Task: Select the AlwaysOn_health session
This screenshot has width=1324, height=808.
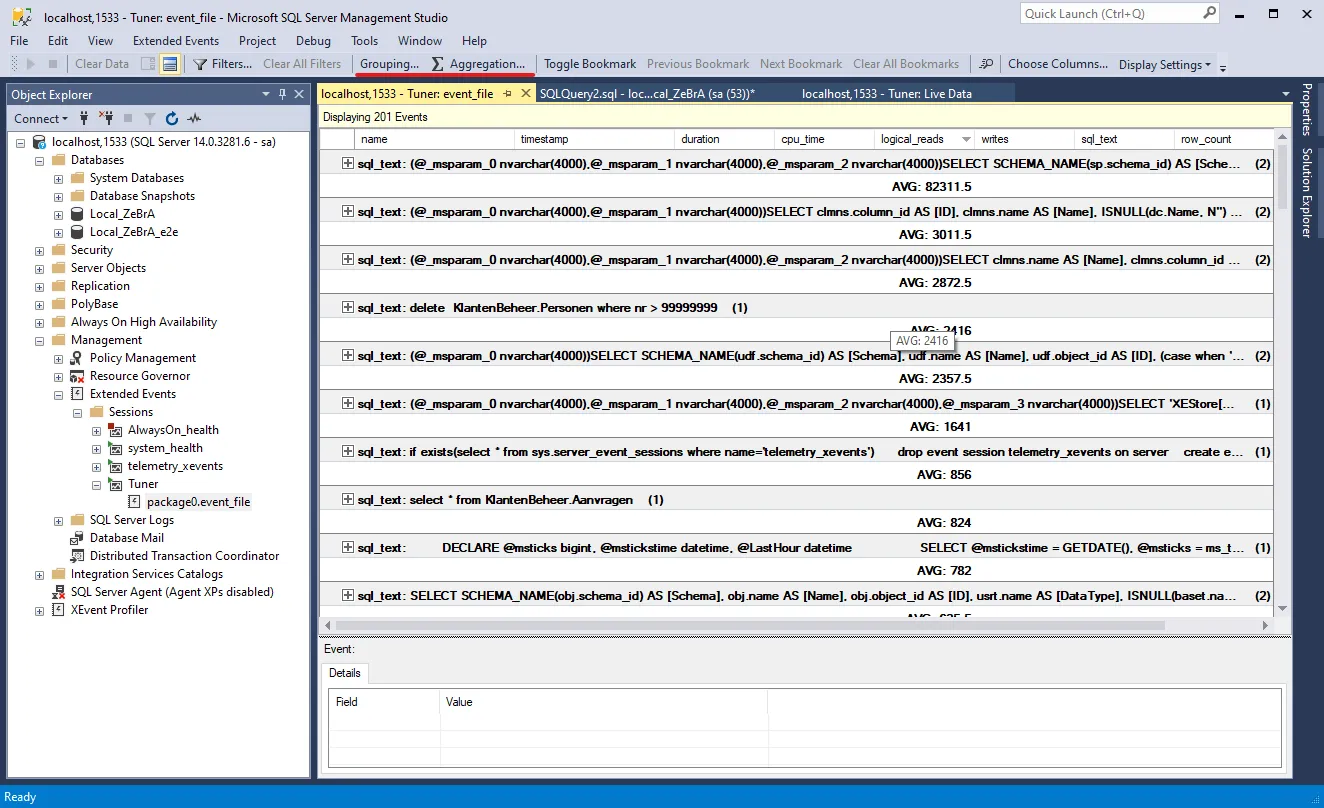Action: point(173,430)
